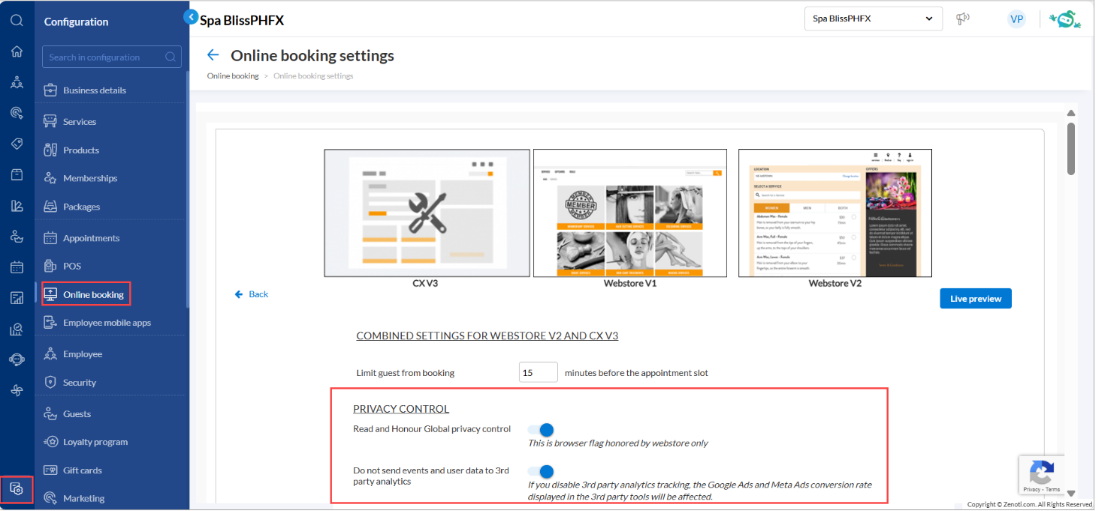Click the Services icon in sidebar
Image resolution: width=1098 pixels, height=511 pixels.
point(50,122)
